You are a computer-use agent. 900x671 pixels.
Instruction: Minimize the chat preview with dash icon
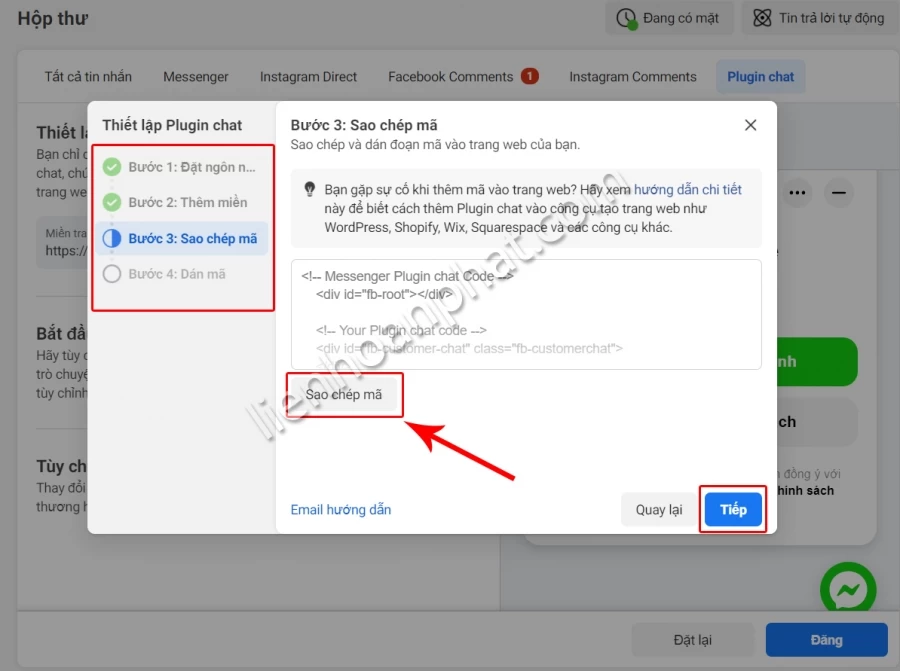[x=839, y=193]
